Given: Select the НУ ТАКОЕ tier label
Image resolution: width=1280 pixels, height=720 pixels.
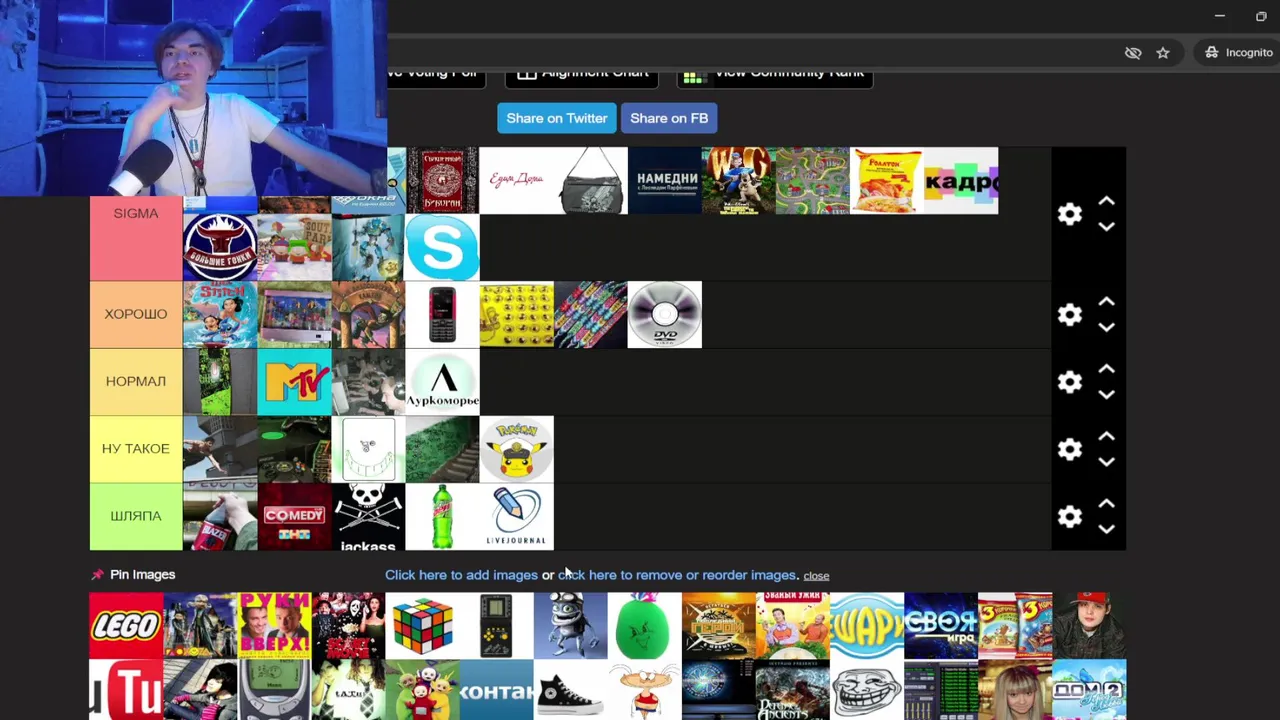Looking at the screenshot, I should pyautogui.click(x=136, y=448).
